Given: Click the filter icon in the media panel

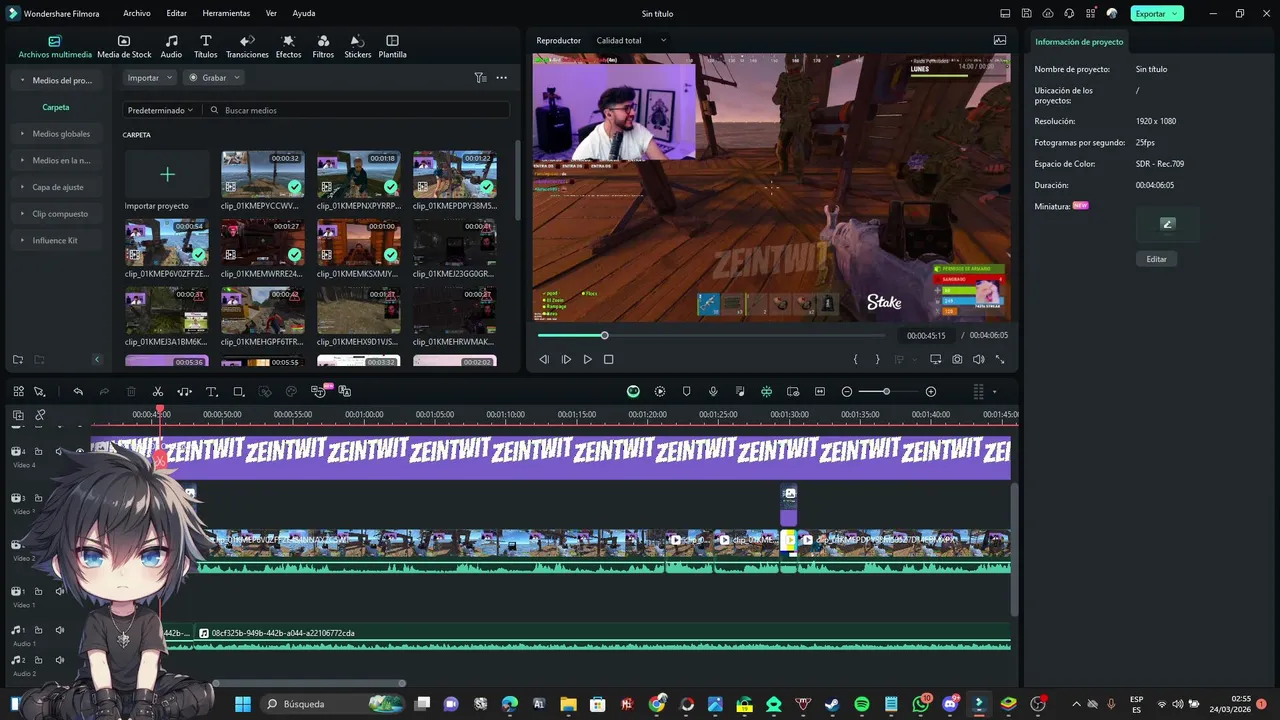Looking at the screenshot, I should (x=480, y=77).
